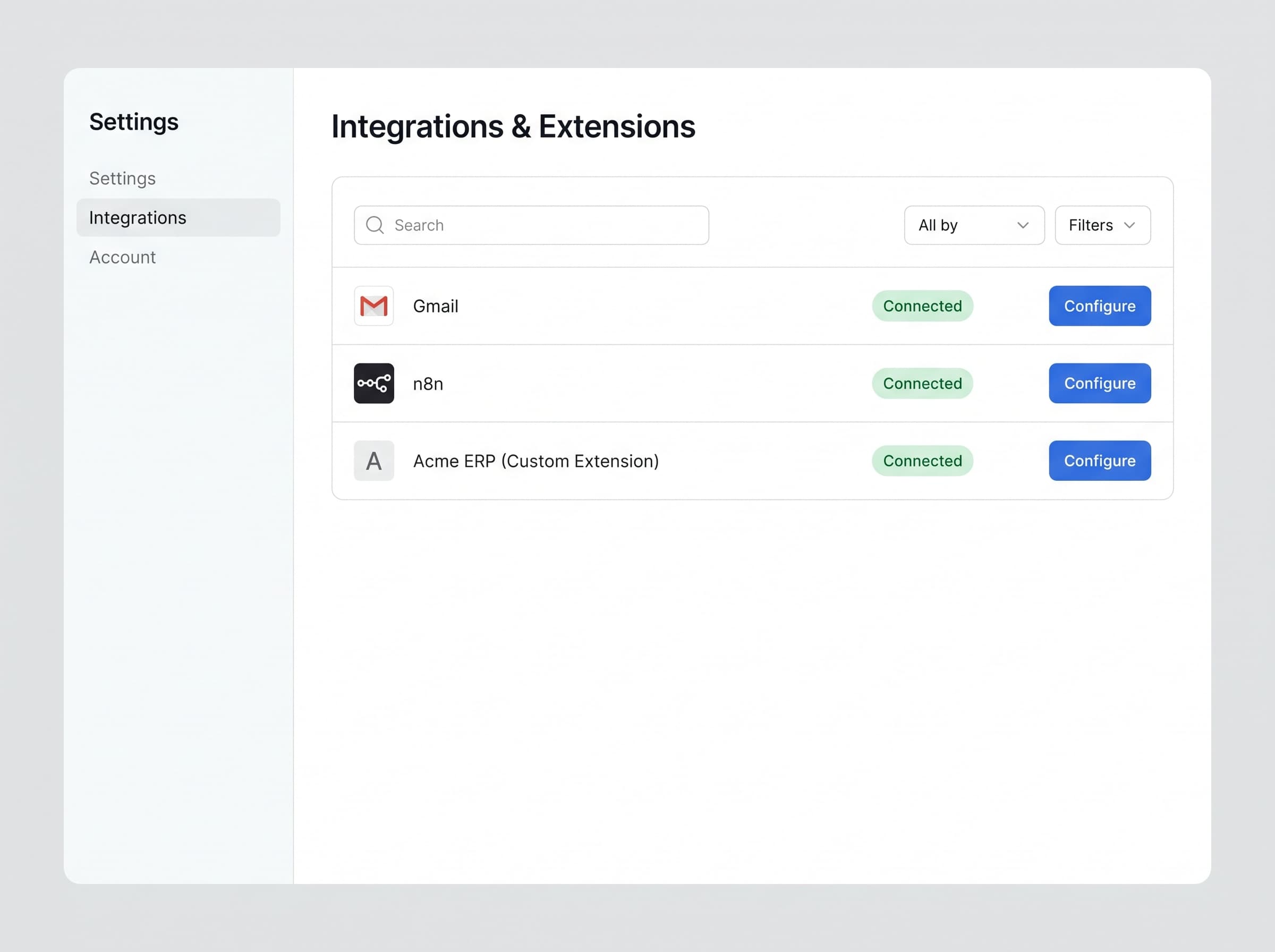This screenshot has width=1275, height=952.
Task: Click the Acme ERP Connected status badge
Action: pyautogui.click(x=922, y=461)
